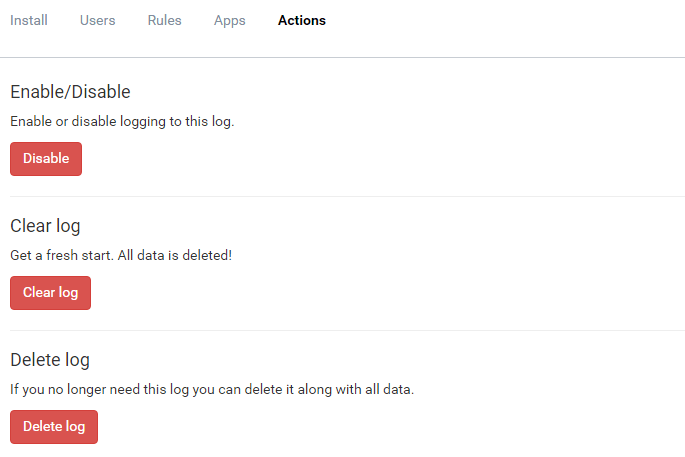685x457 pixels.
Task: Click the Clear log section heading
Action: coord(45,226)
